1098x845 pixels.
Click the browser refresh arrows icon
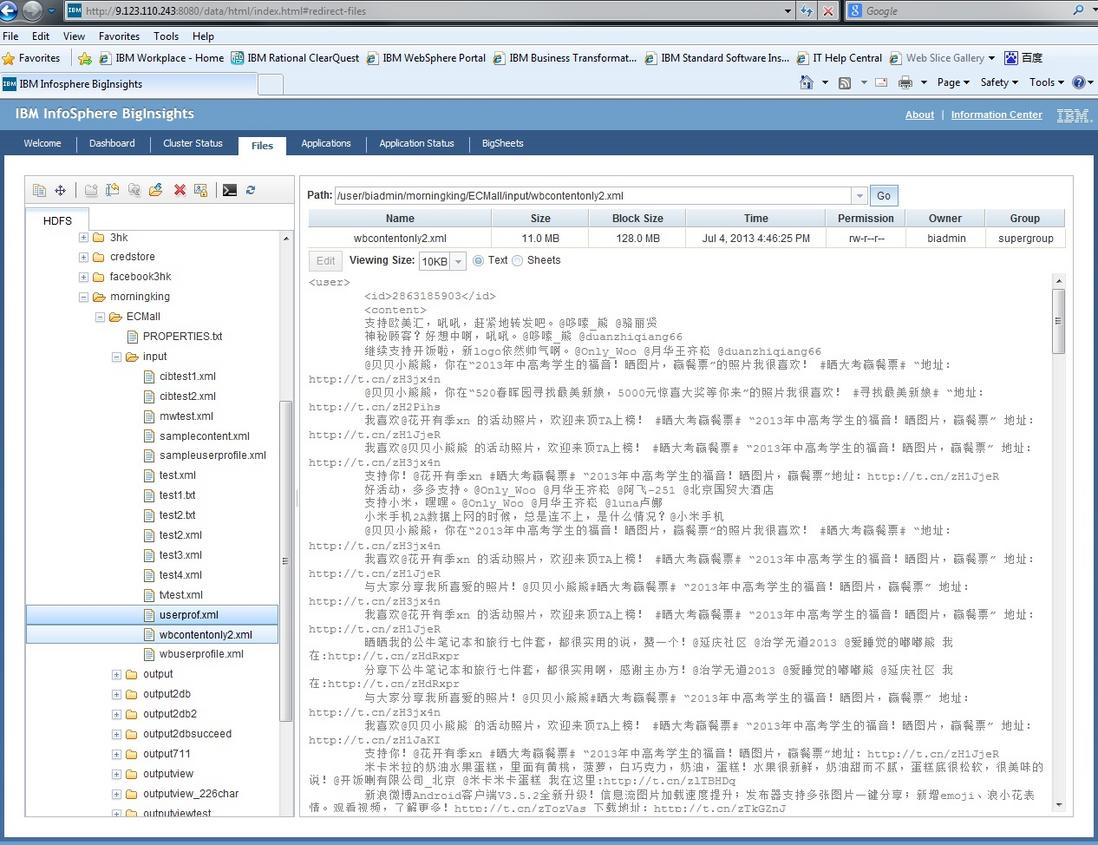(x=807, y=11)
